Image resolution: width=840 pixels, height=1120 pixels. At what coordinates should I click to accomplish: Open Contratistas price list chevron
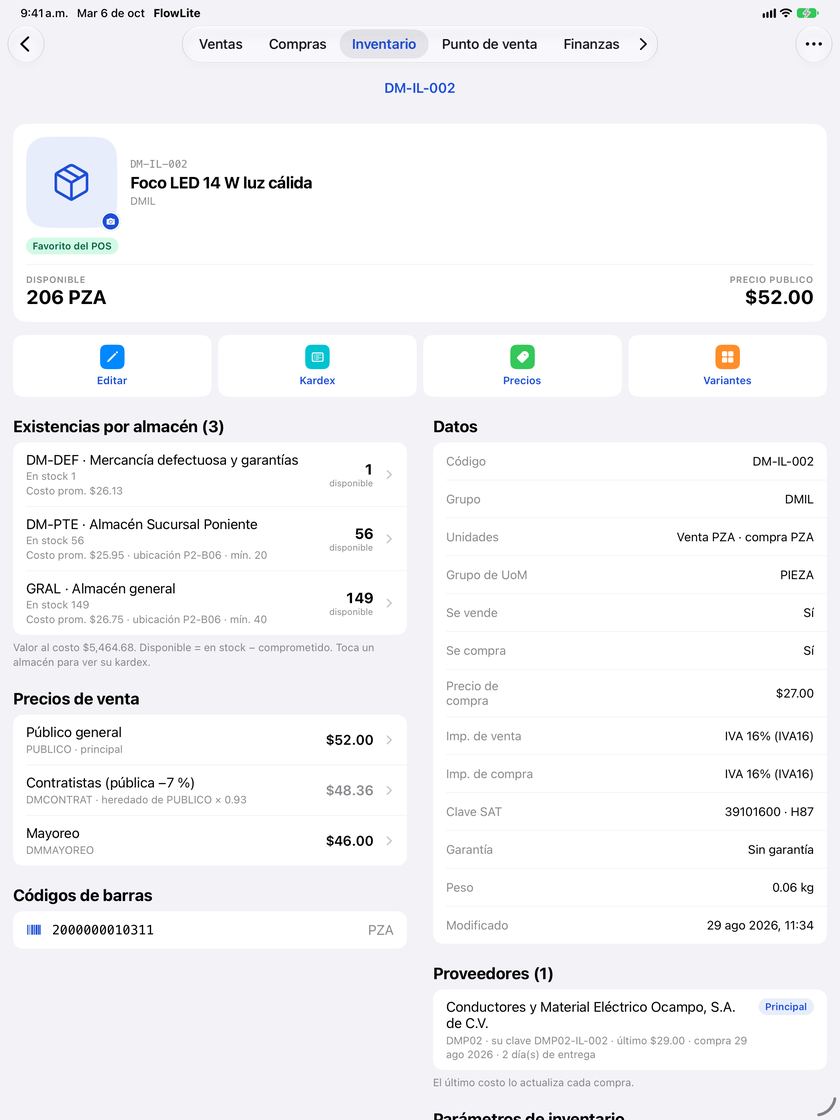(x=389, y=790)
